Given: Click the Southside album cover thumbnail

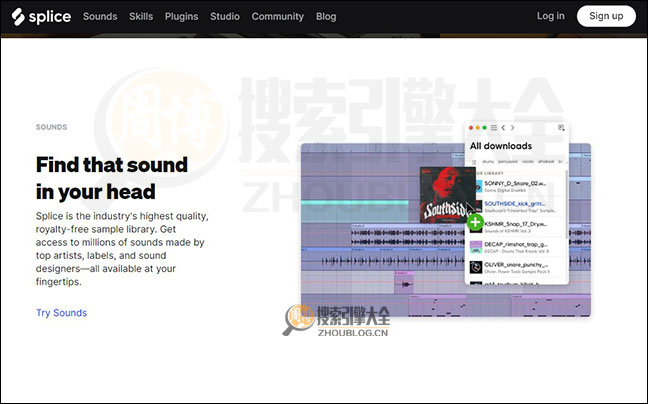Looking at the screenshot, I should 447,195.
